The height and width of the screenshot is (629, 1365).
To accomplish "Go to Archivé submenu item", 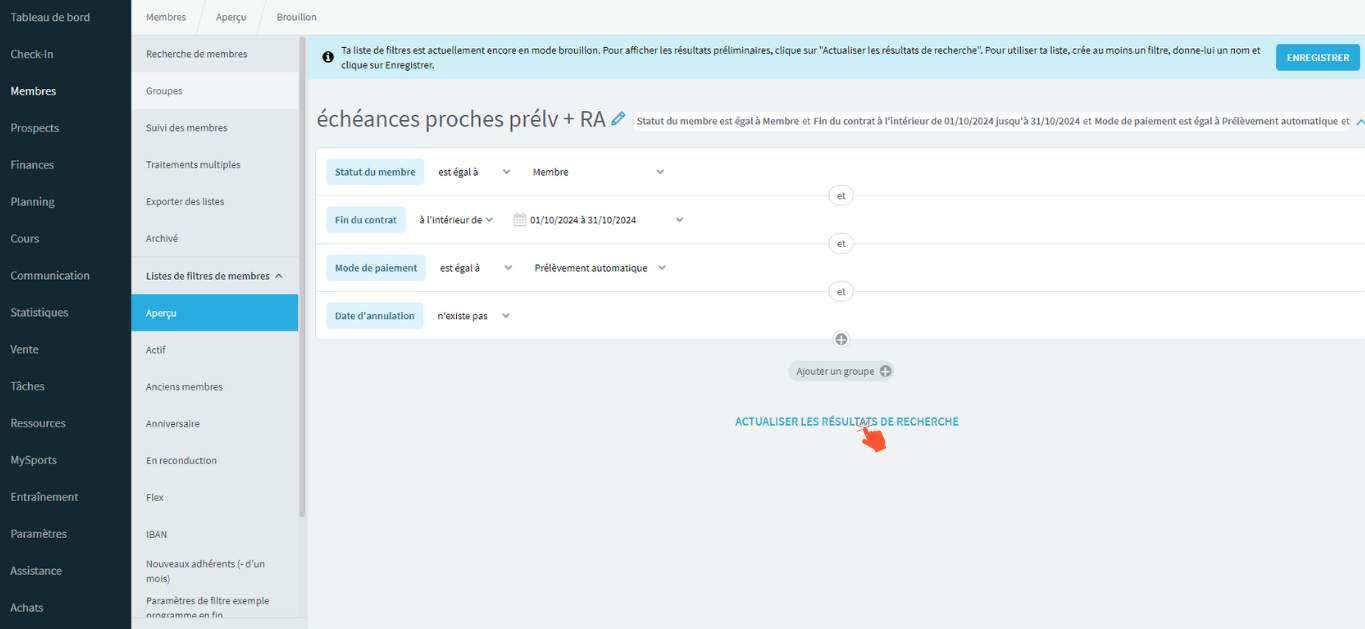I will click(214, 239).
